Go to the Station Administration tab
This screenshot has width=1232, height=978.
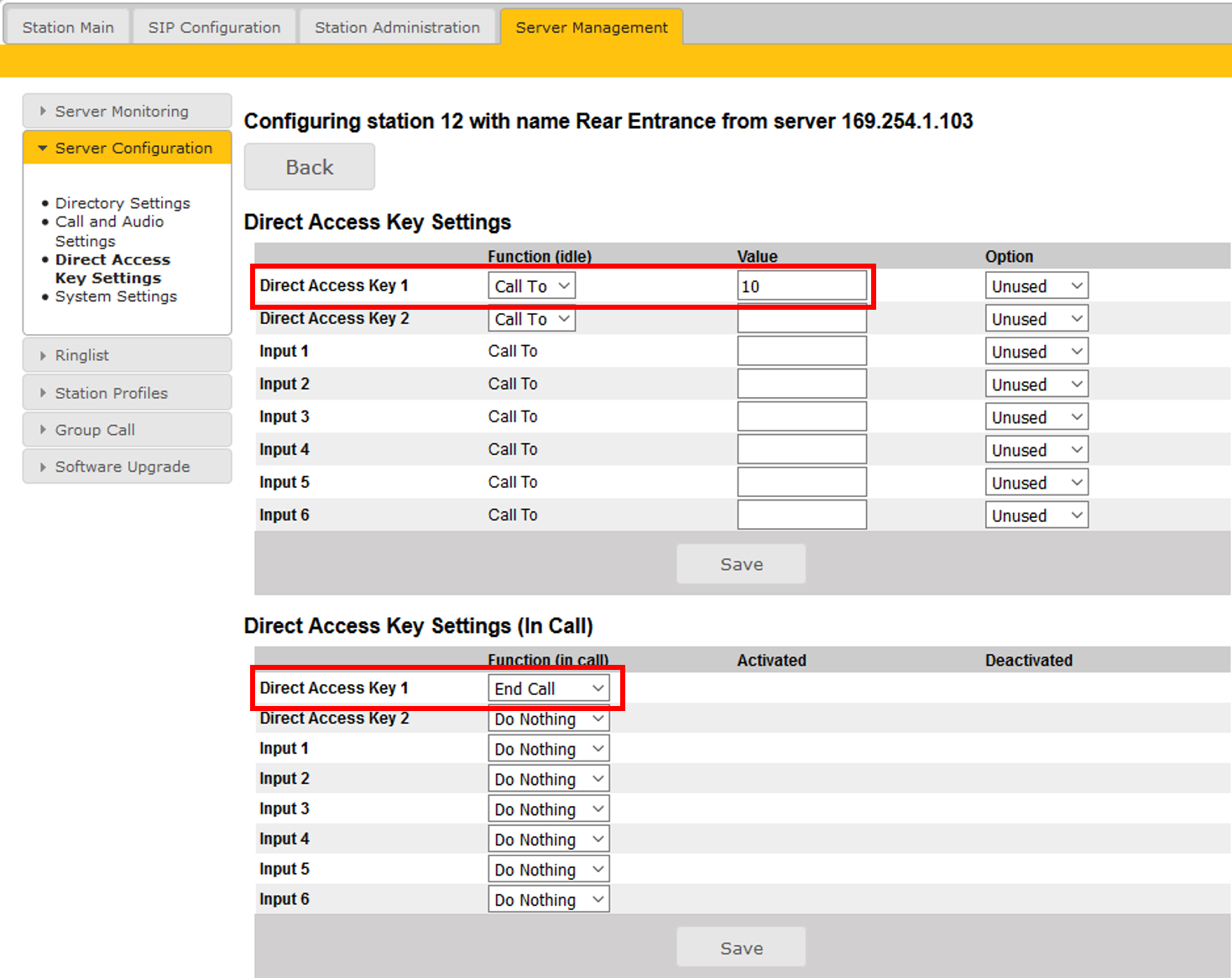397,28
